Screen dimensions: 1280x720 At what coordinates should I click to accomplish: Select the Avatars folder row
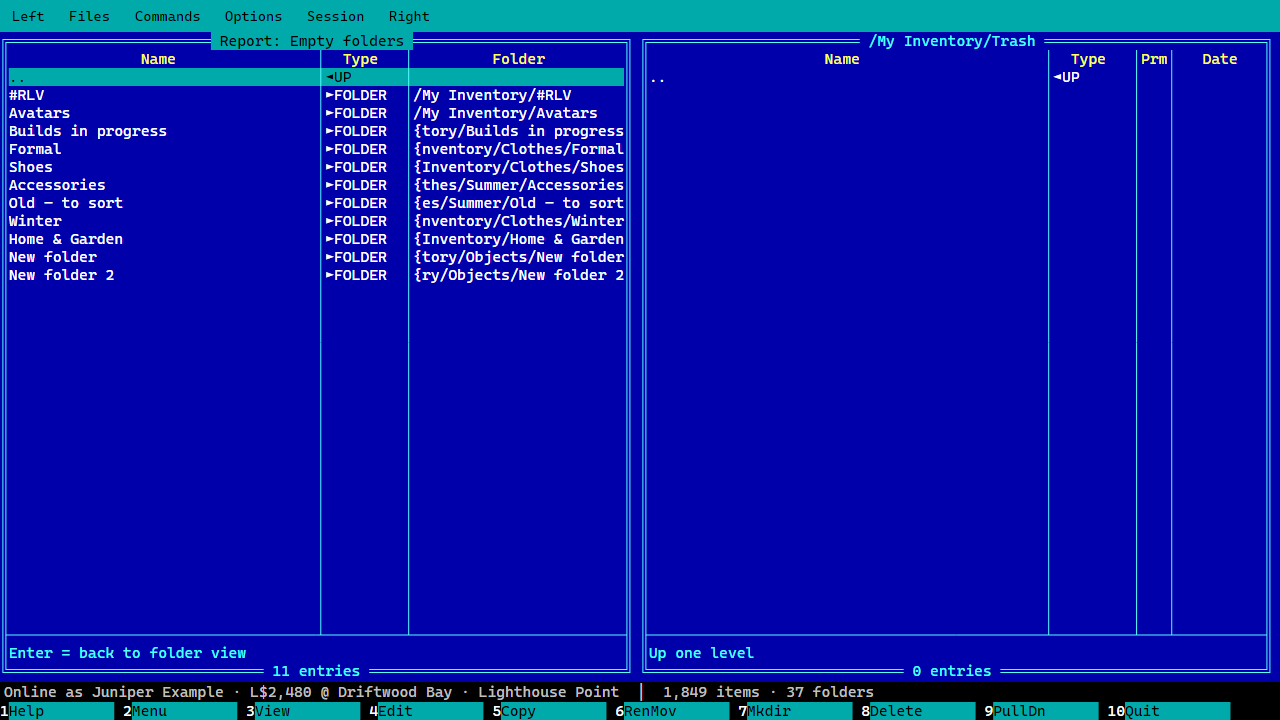click(316, 113)
